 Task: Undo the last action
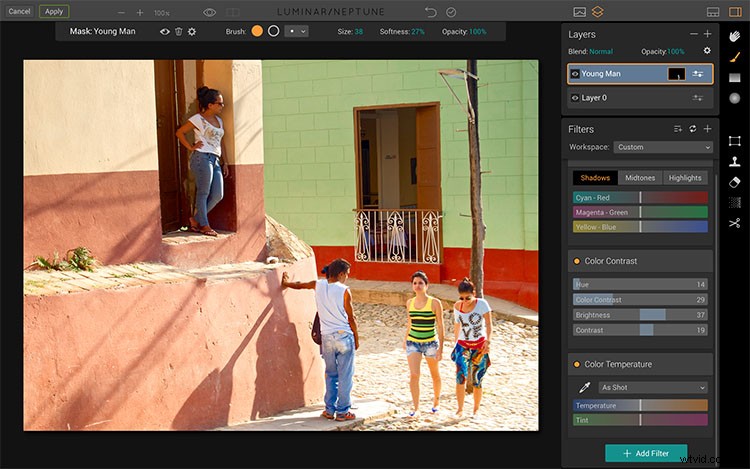pos(430,12)
